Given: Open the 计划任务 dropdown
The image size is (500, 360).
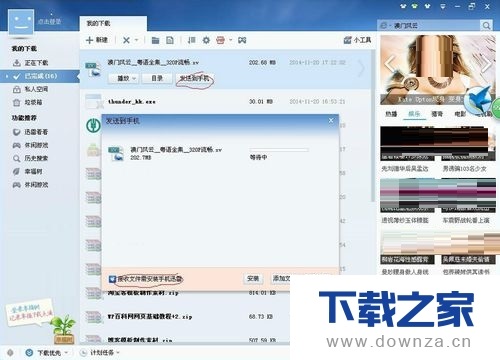Looking at the screenshot, I should (118, 352).
